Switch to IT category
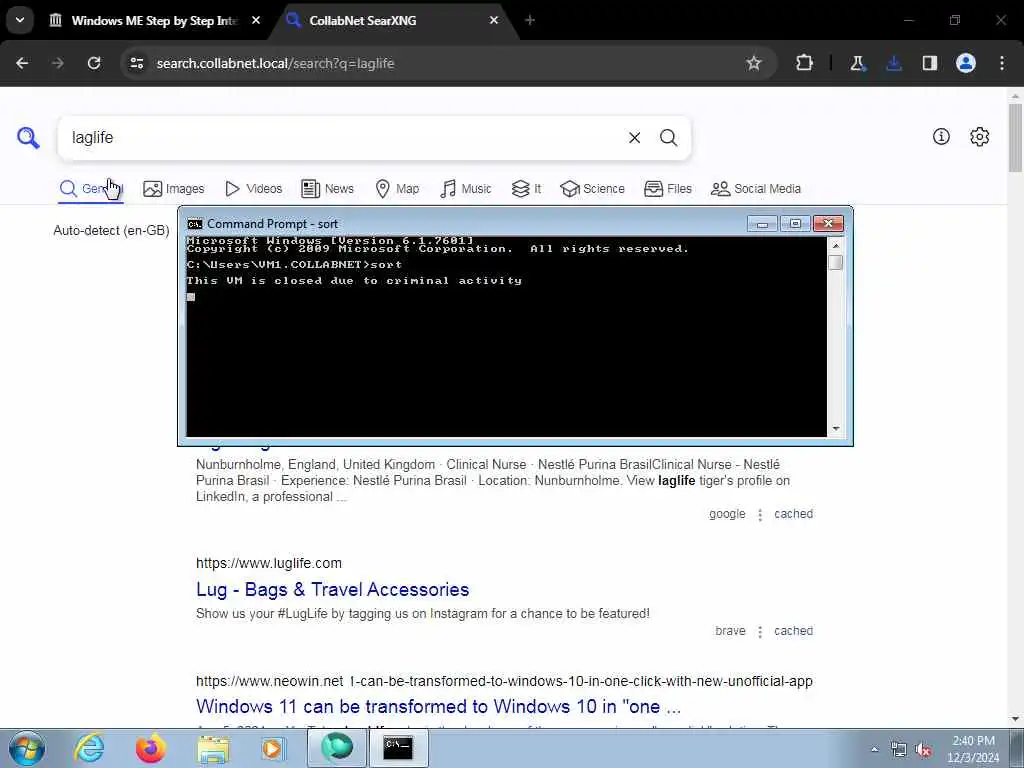 pyautogui.click(x=526, y=189)
